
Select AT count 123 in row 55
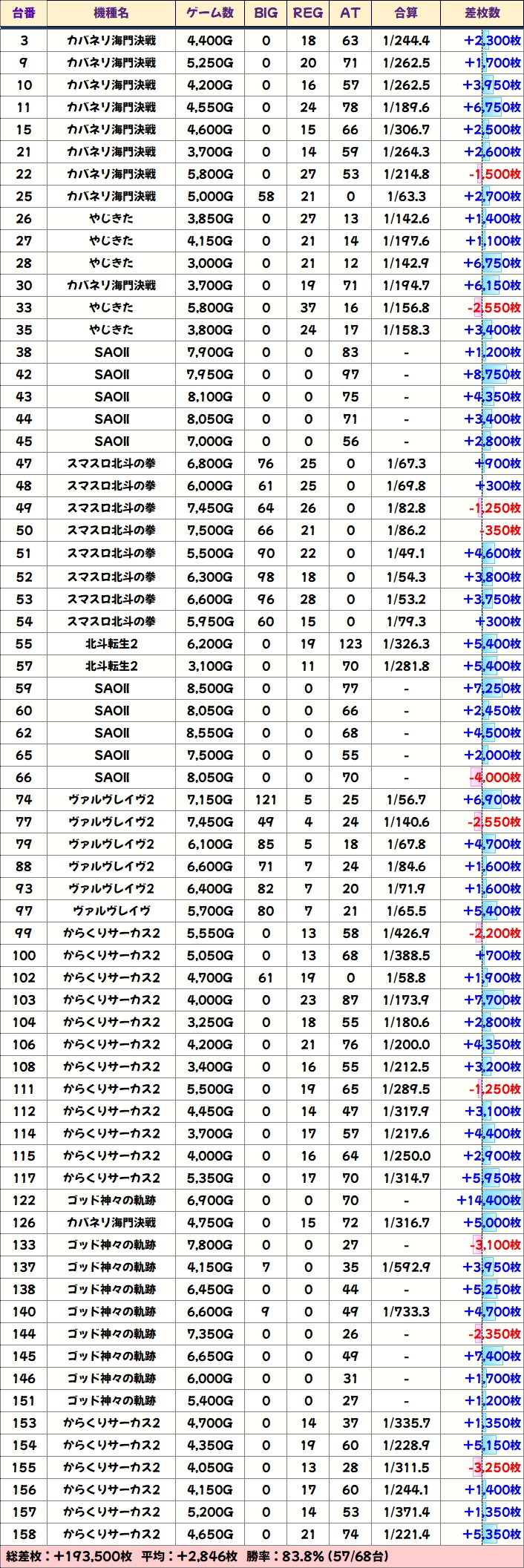[350, 643]
